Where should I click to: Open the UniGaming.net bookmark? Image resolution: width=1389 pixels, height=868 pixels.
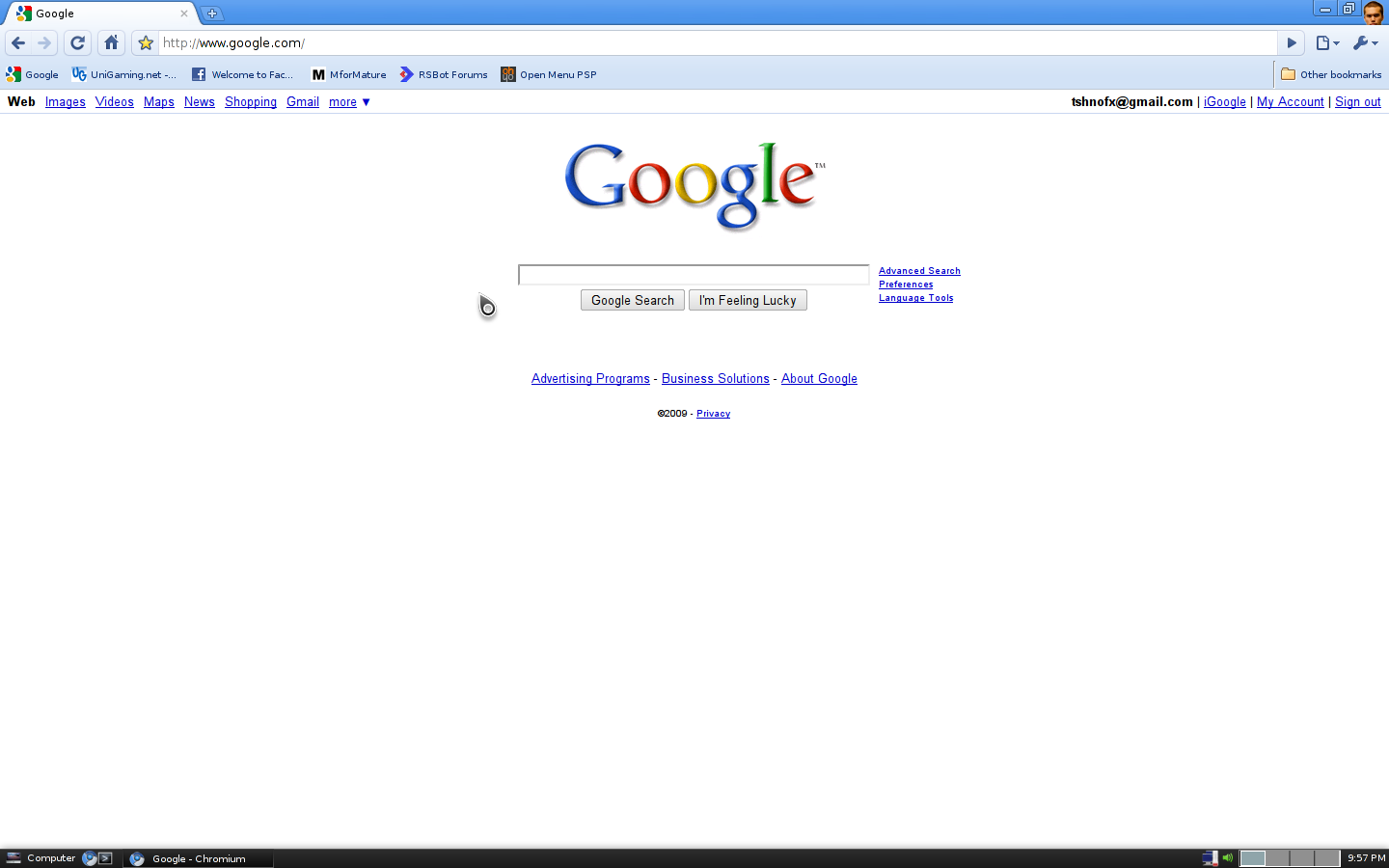[124, 74]
